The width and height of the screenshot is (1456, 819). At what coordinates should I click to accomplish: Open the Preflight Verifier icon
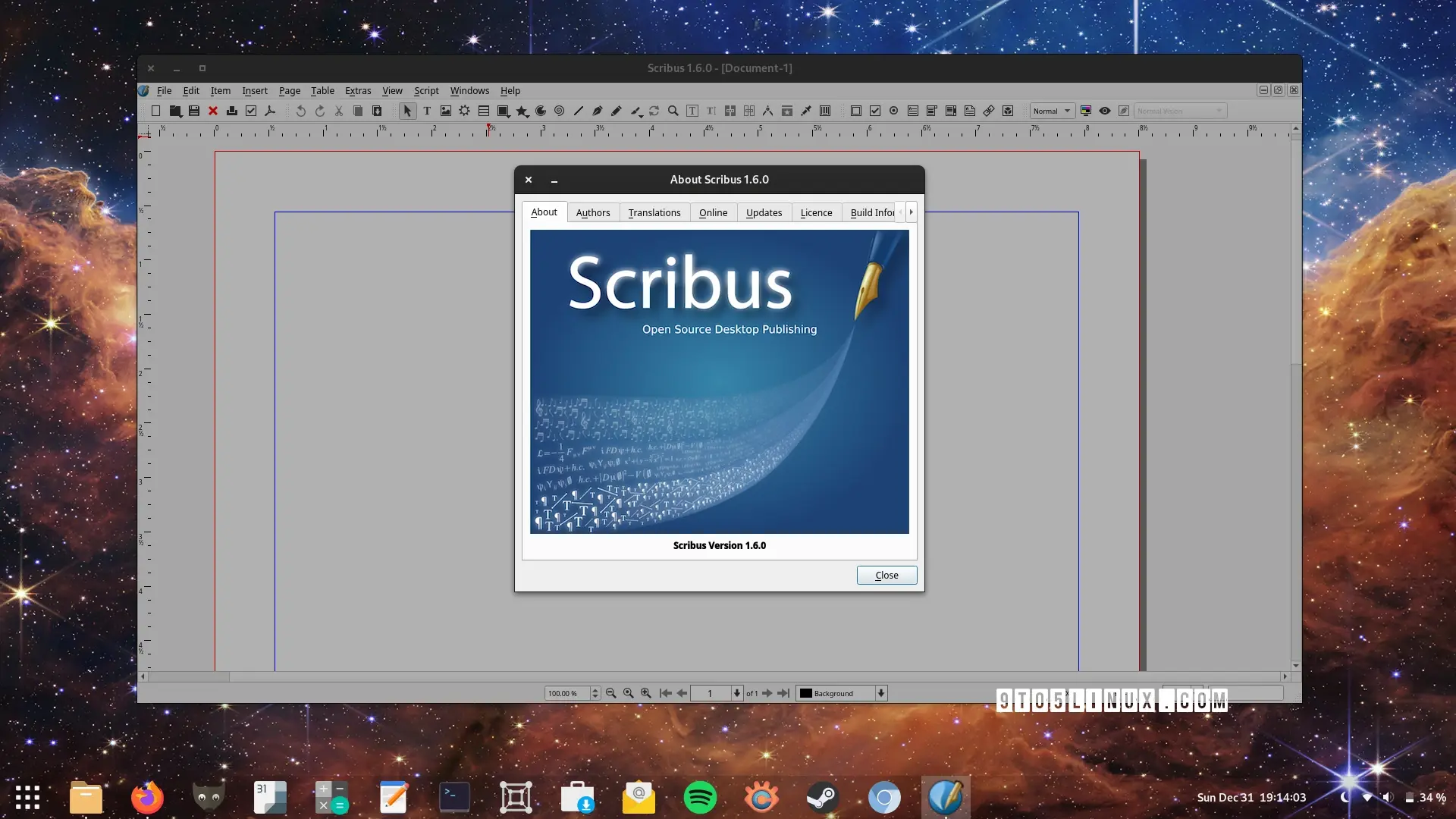click(x=251, y=111)
